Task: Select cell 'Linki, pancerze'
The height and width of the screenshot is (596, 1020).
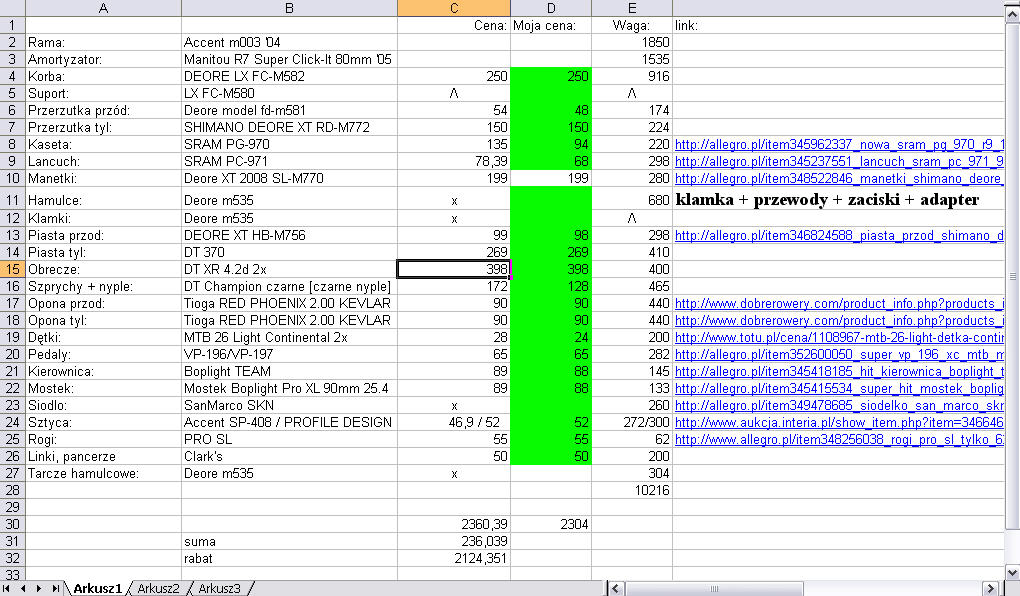Action: [x=103, y=456]
